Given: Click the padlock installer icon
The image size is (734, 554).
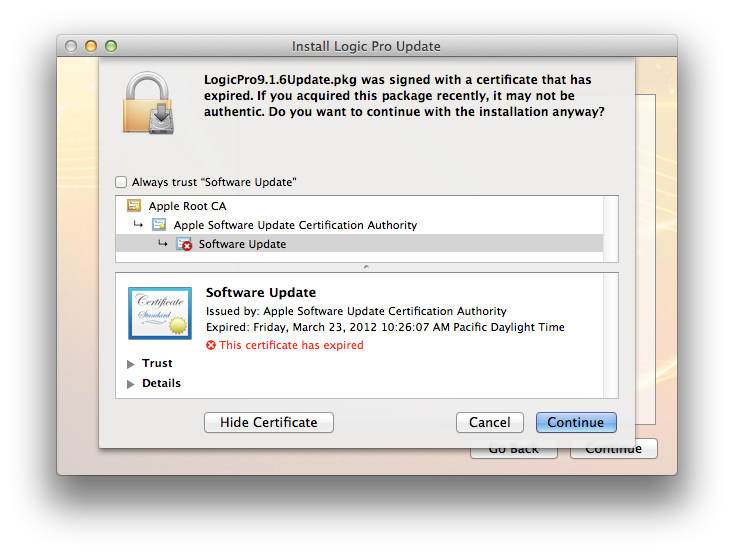Looking at the screenshot, I should [148, 103].
